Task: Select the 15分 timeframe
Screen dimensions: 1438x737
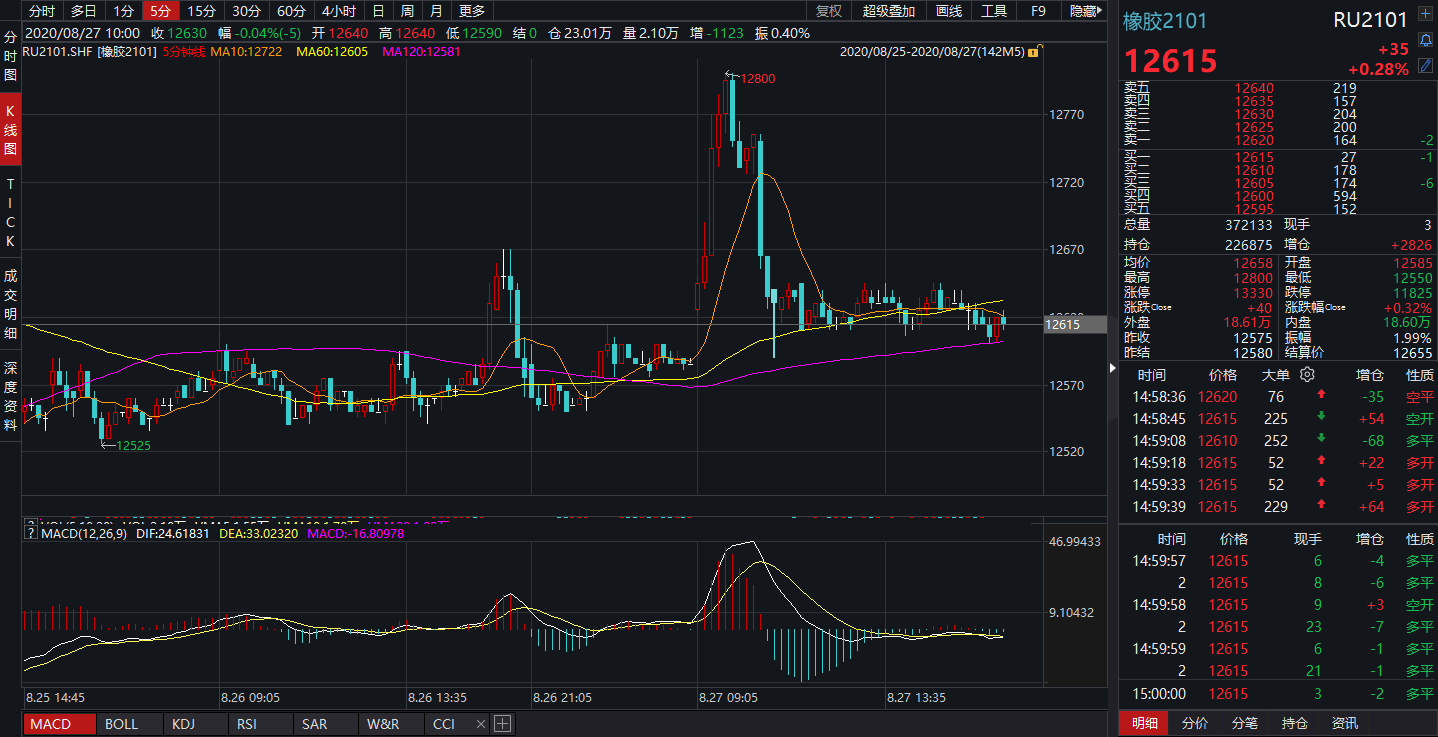Action: pyautogui.click(x=202, y=11)
